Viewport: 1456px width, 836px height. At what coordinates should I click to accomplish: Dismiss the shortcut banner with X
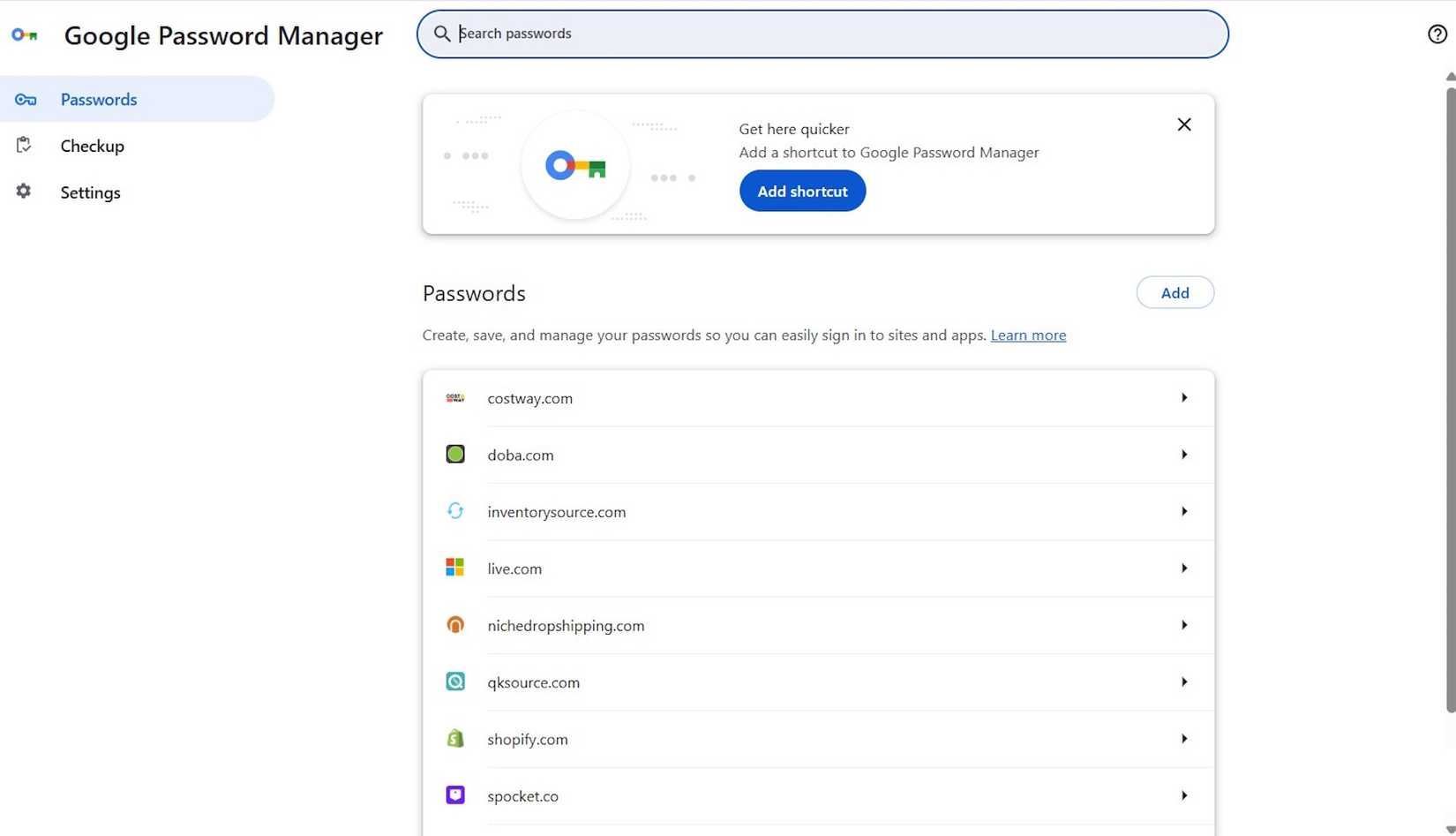pyautogui.click(x=1183, y=124)
